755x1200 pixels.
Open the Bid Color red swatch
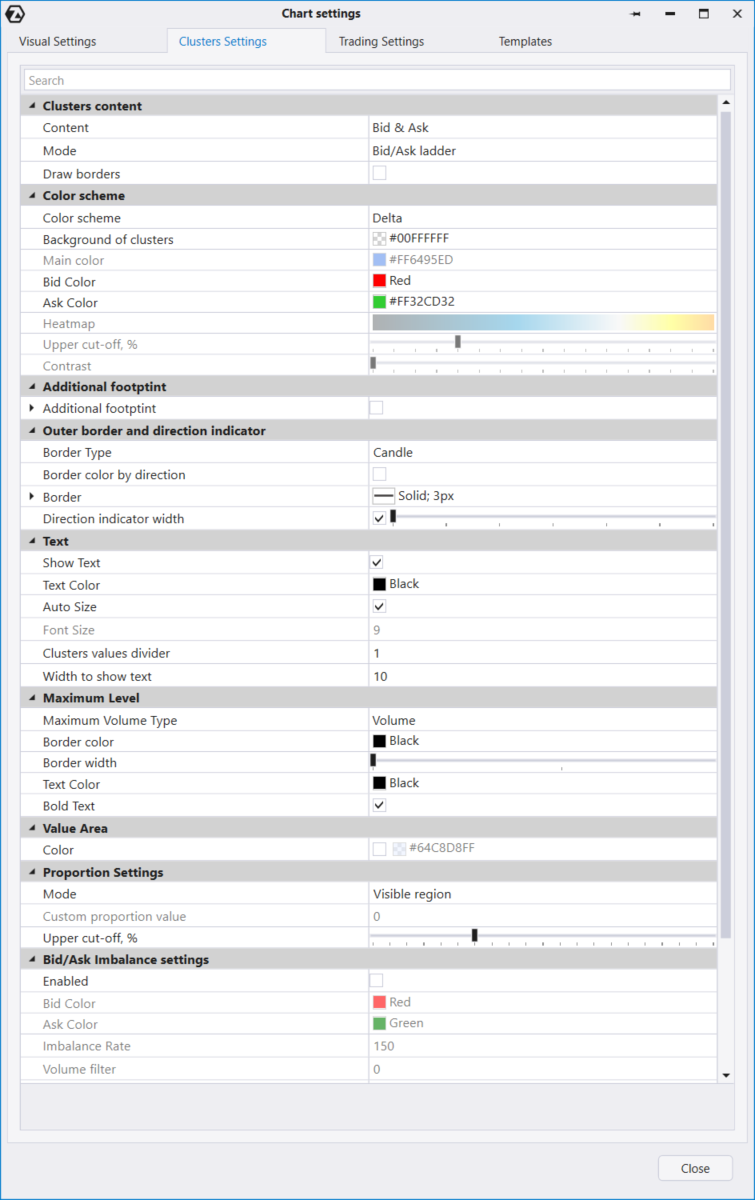pos(379,281)
